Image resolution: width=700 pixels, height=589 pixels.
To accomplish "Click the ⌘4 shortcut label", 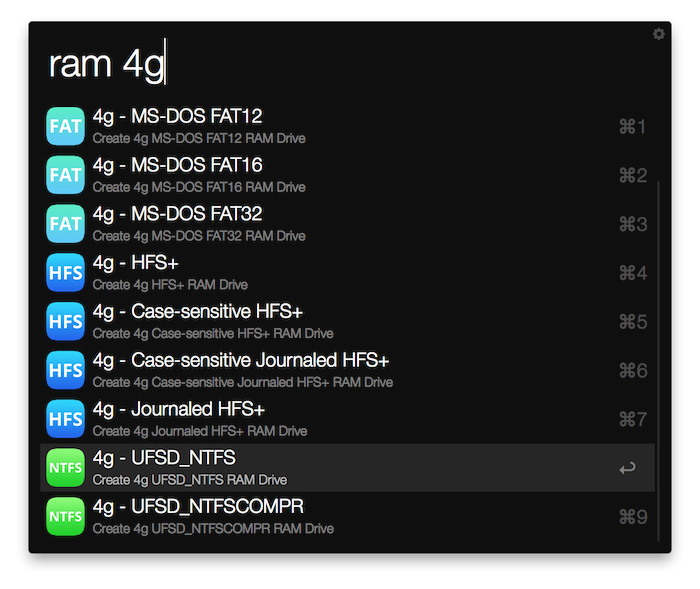I will point(633,273).
